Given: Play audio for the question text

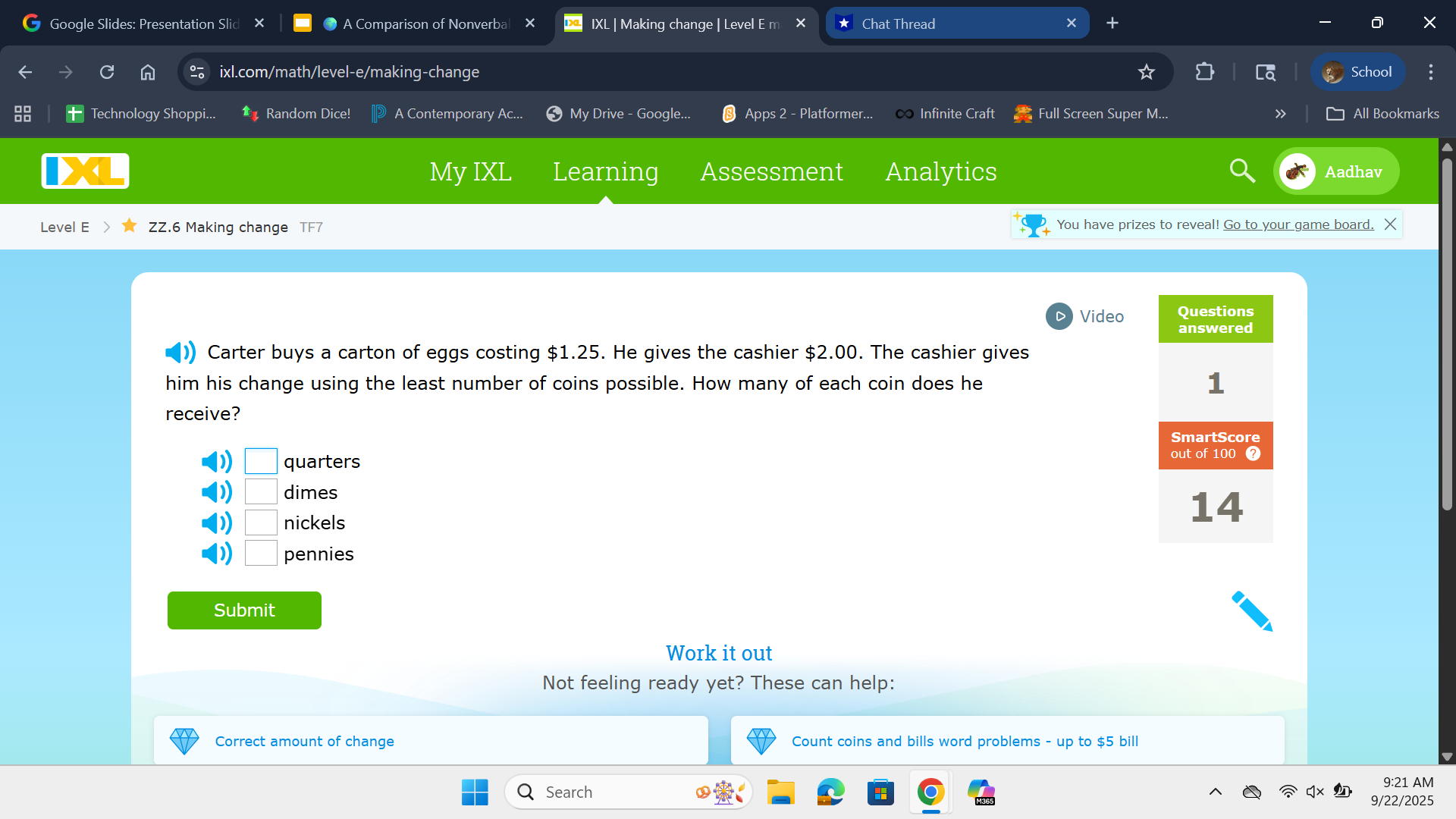Looking at the screenshot, I should (x=180, y=352).
